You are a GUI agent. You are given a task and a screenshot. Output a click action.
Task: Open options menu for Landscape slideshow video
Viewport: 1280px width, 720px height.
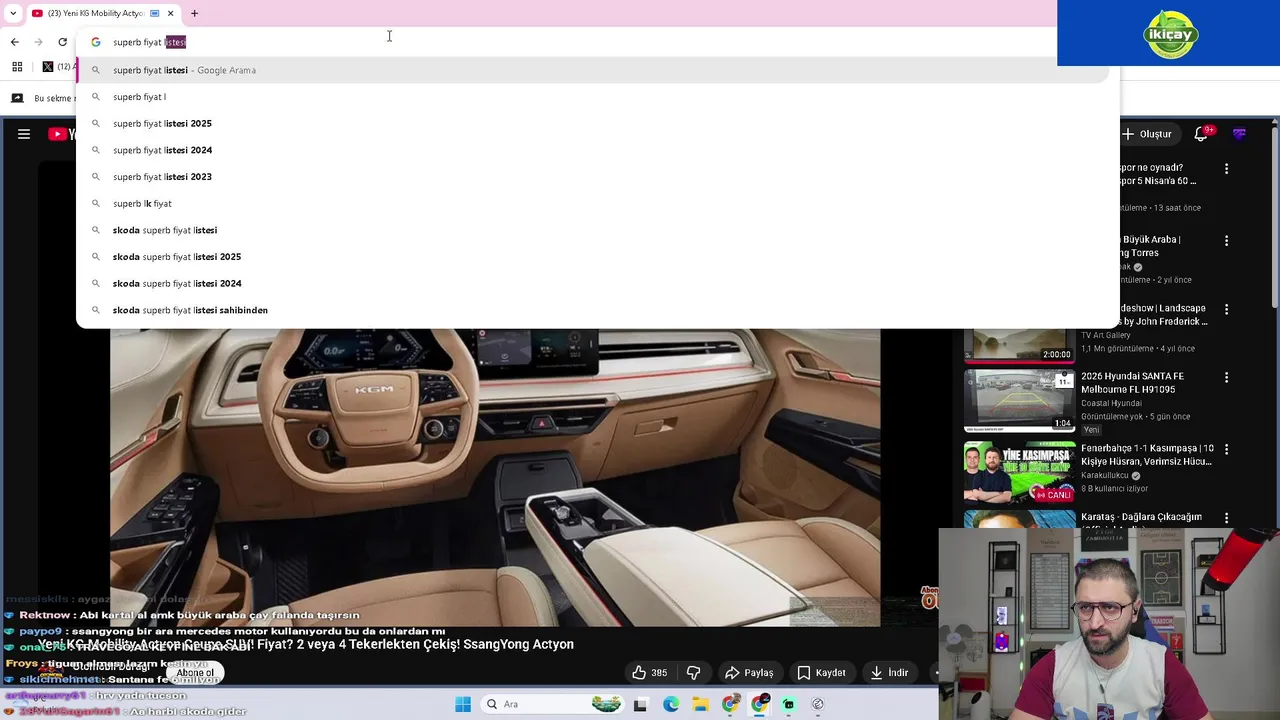pos(1226,309)
